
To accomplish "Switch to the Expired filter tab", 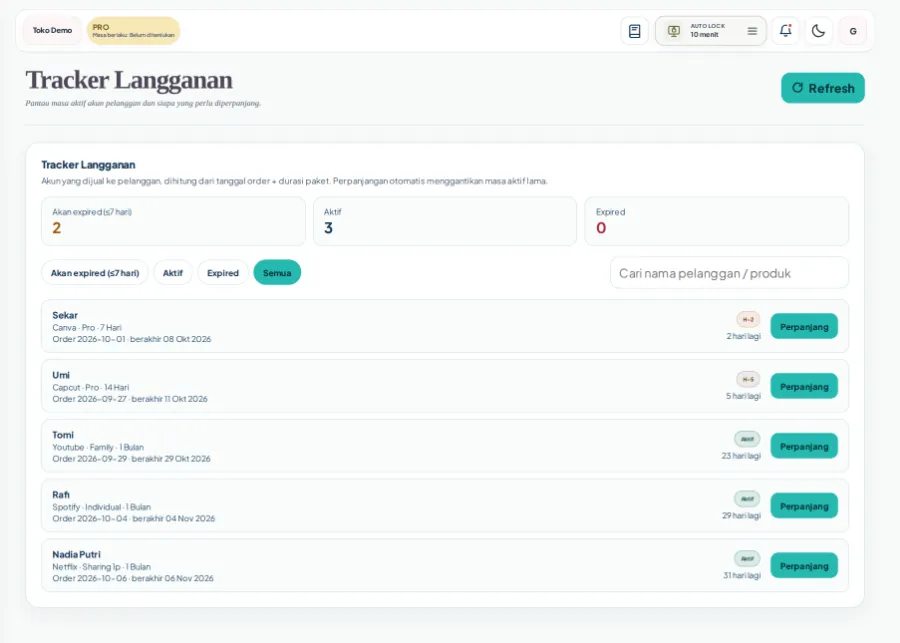I will tap(223, 273).
